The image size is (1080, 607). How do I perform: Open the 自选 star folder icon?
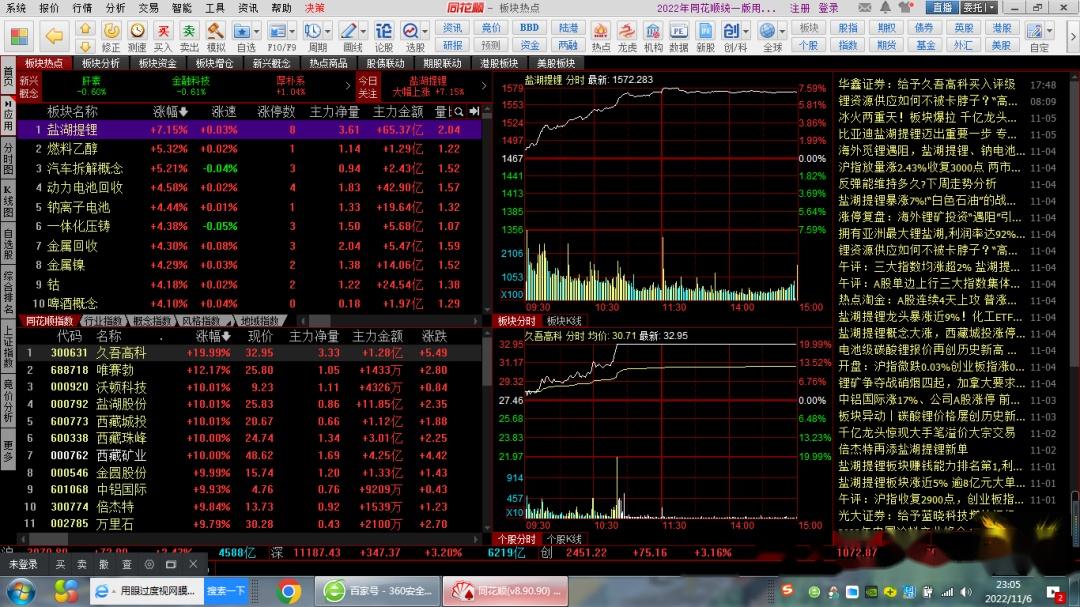pos(242,37)
